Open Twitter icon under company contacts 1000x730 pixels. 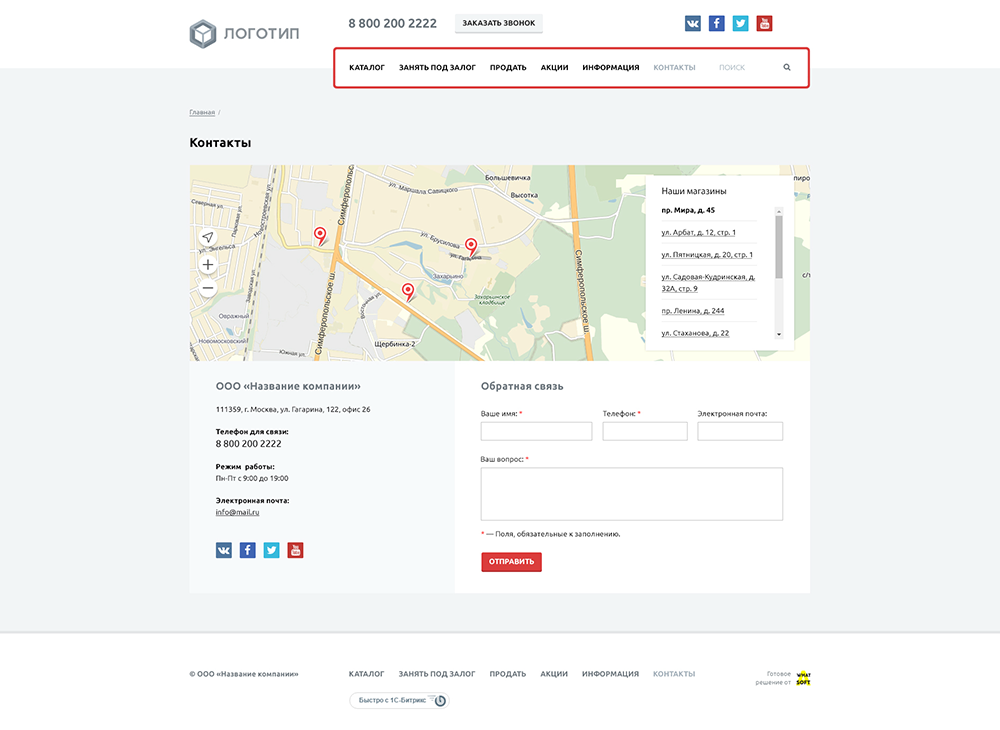tap(272, 550)
